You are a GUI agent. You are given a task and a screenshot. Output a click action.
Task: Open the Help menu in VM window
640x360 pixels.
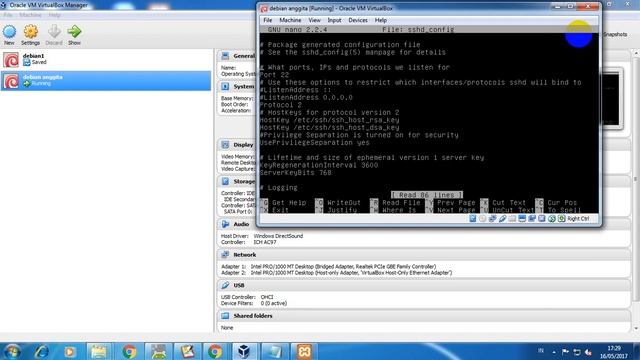tap(381, 20)
